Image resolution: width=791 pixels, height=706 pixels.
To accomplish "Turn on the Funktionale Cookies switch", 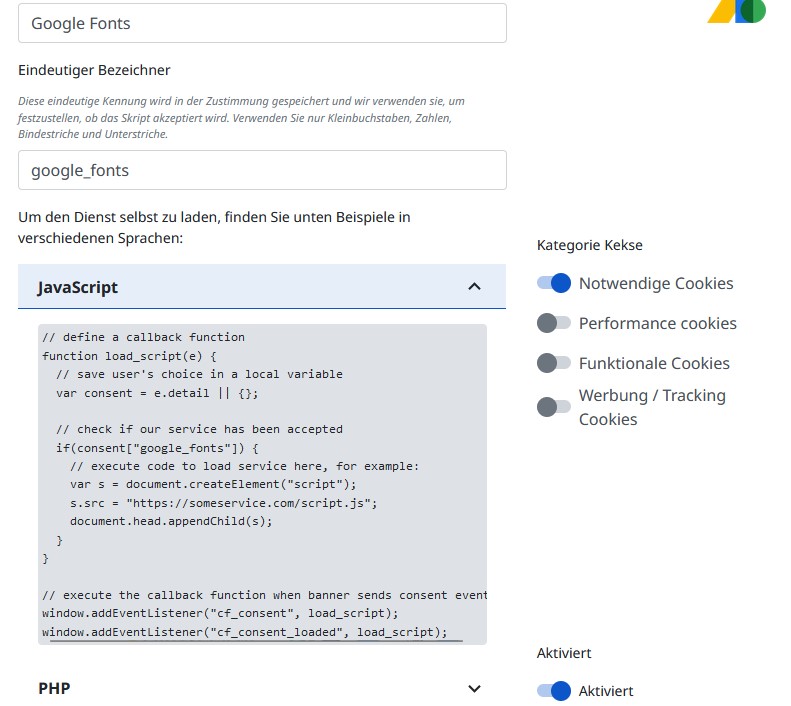I will point(553,363).
